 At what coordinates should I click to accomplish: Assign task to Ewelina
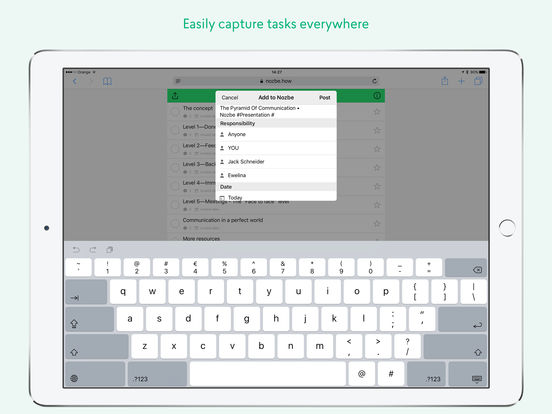coord(276,175)
